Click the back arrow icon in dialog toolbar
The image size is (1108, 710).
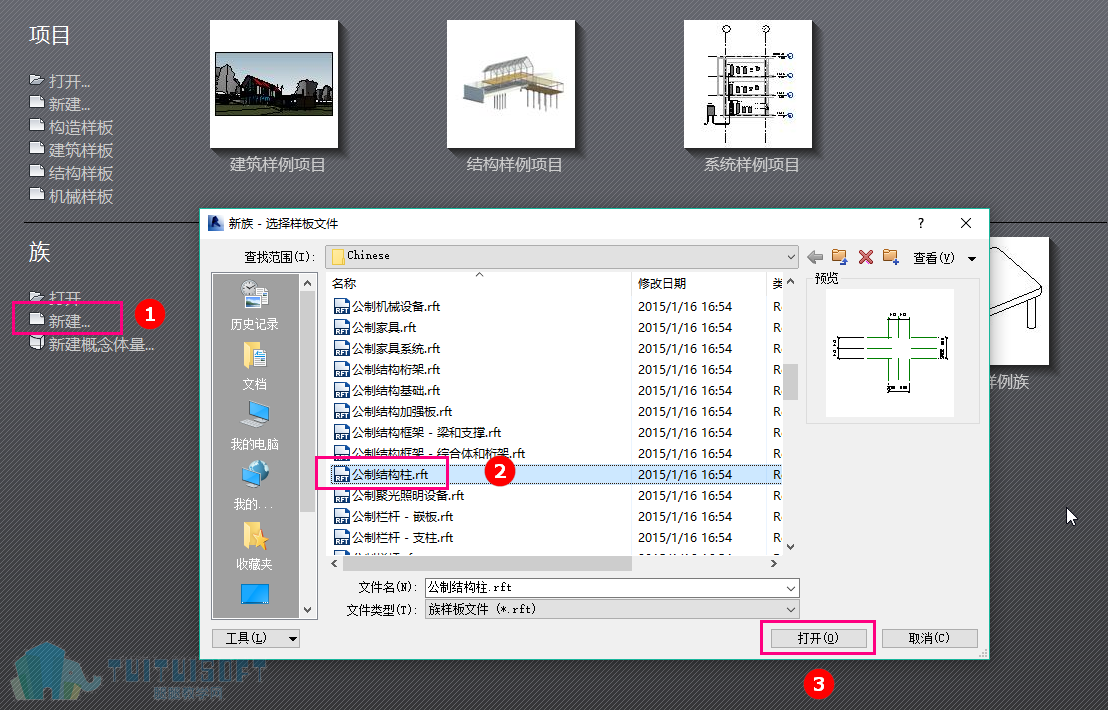815,257
